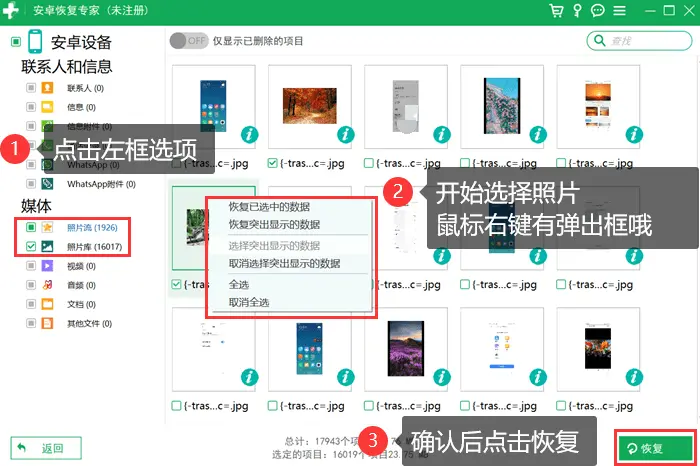Check the 其他文件 (0) checkbox

click(x=31, y=323)
